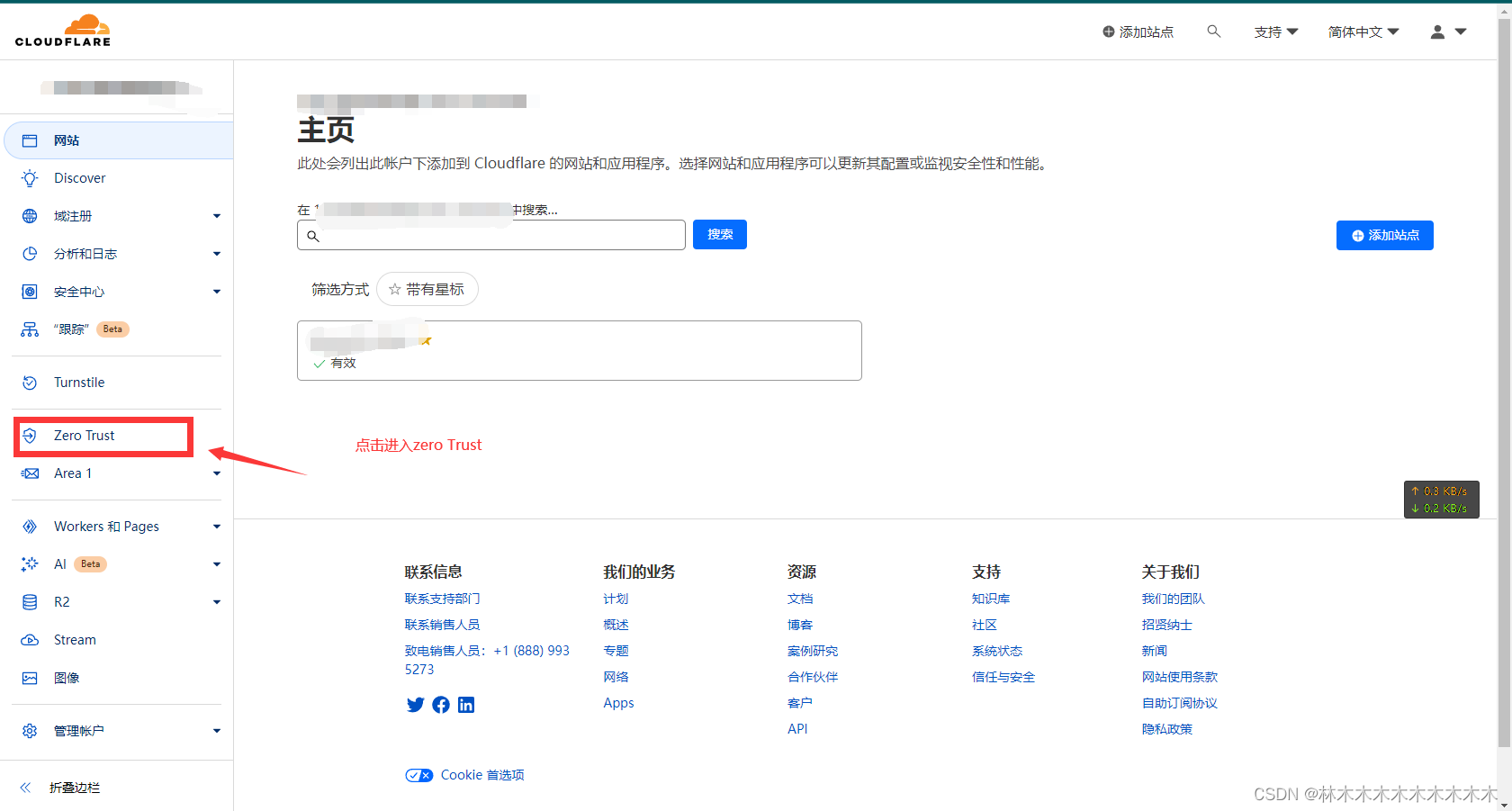Click the blue 搜索 button
1512x811 pixels.
pyautogui.click(x=720, y=234)
